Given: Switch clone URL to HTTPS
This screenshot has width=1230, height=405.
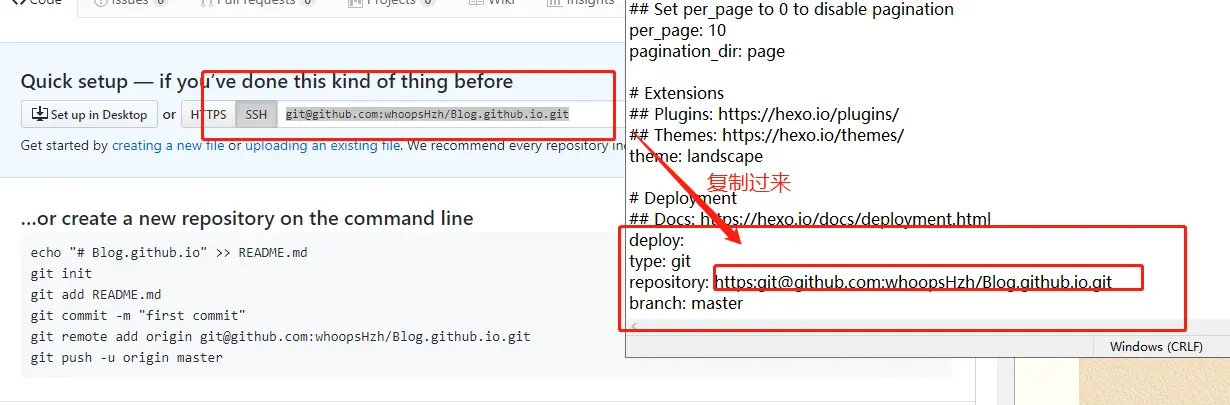Looking at the screenshot, I should tap(208, 114).
